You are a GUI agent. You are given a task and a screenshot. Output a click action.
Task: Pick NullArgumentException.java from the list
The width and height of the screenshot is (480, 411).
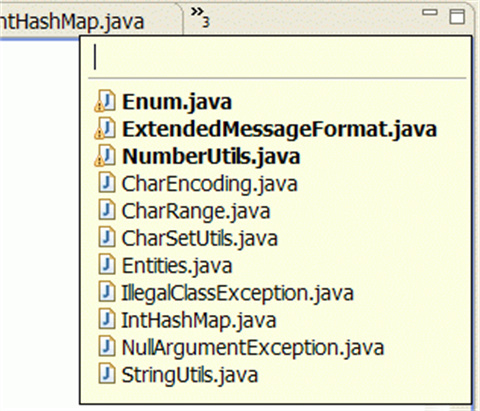pos(253,348)
